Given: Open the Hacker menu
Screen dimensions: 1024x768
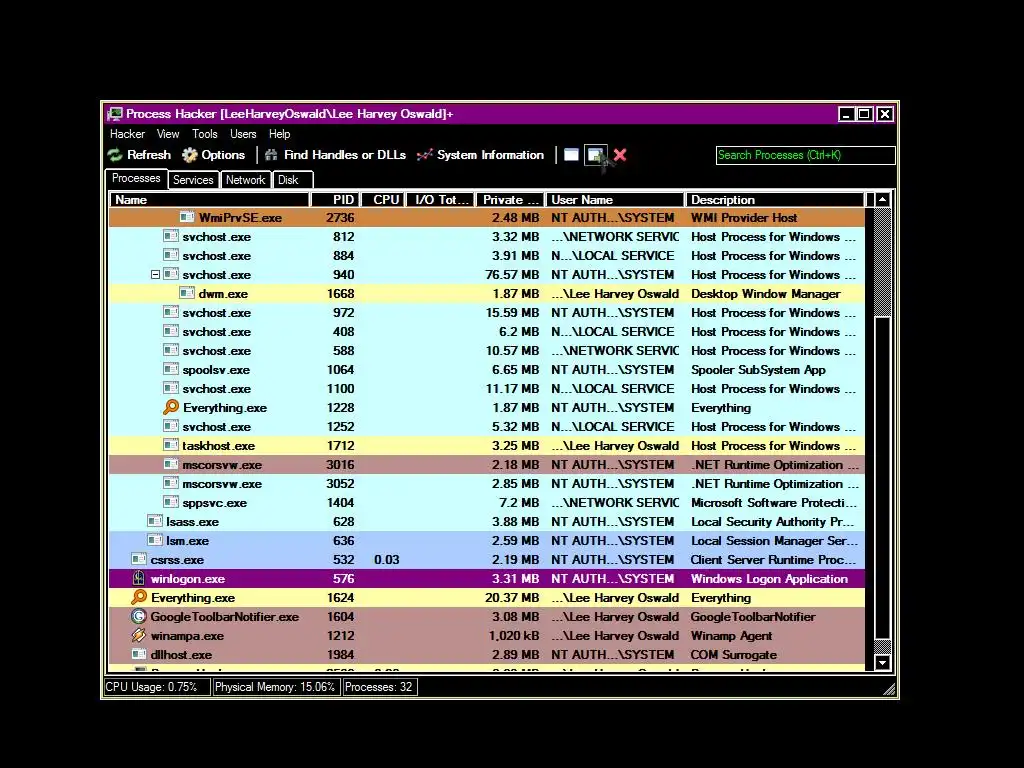Looking at the screenshot, I should tap(127, 134).
